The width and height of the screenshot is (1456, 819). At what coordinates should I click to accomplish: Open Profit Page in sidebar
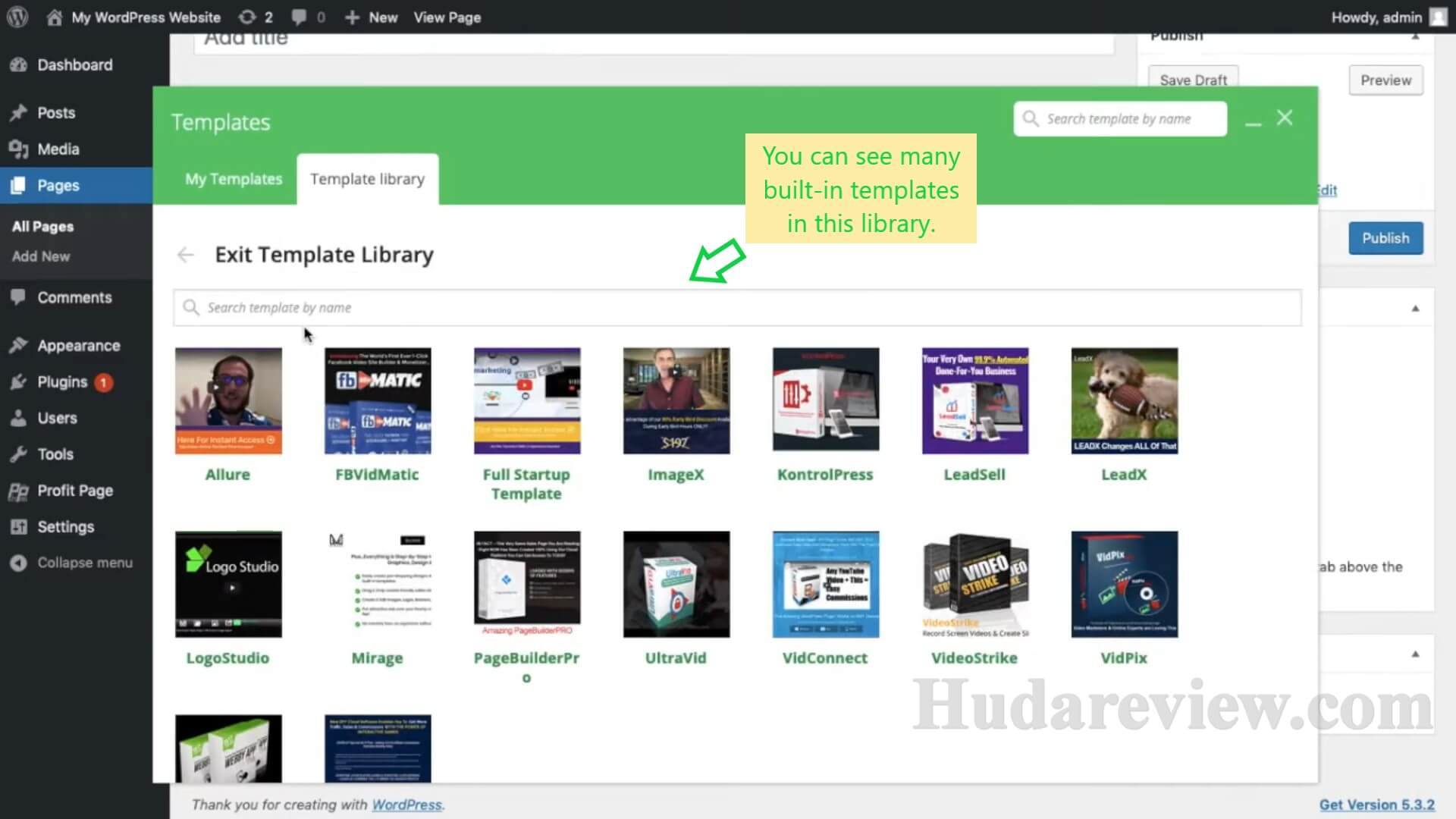point(75,491)
